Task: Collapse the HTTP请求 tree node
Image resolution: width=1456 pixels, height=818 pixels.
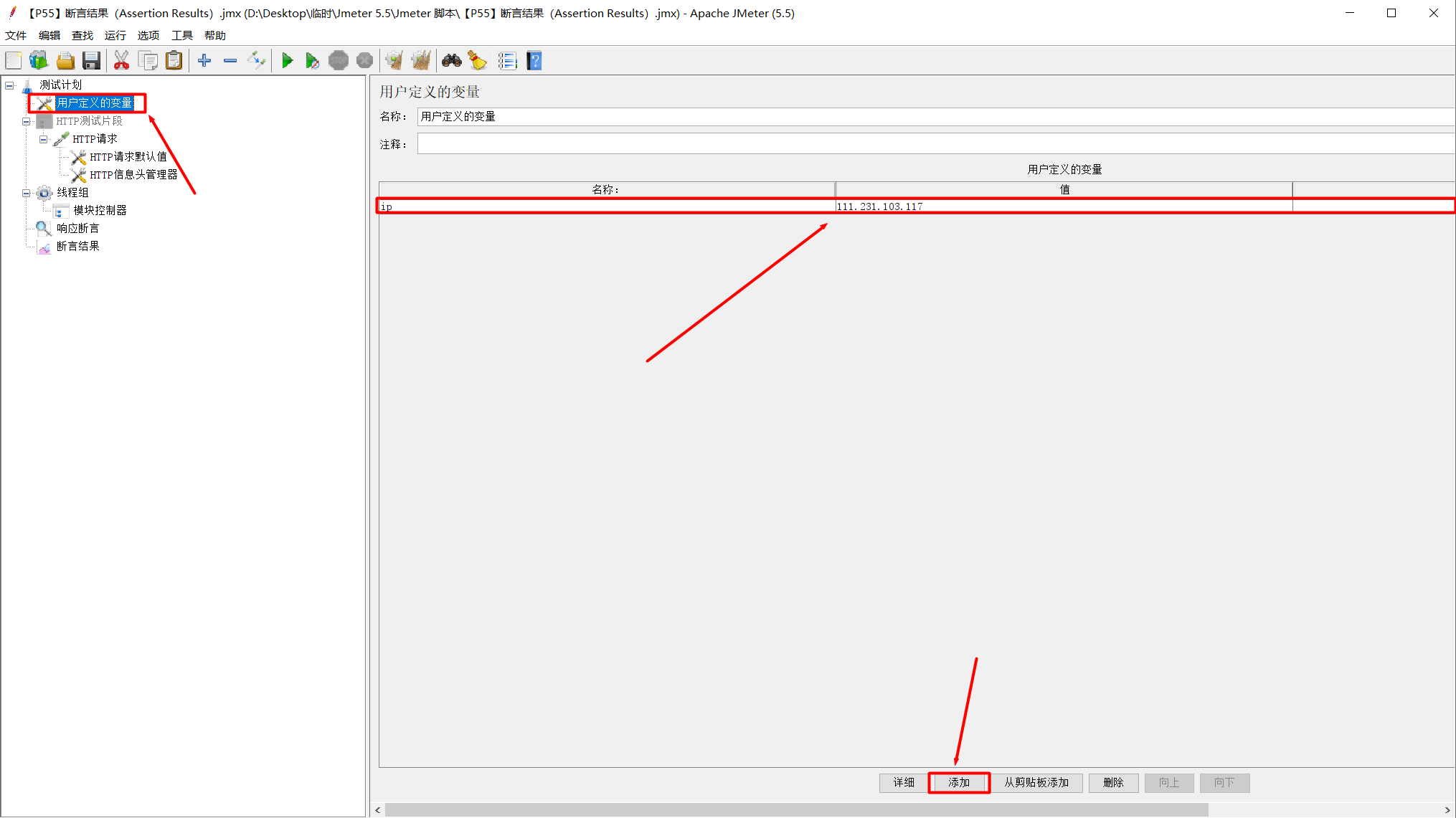Action: [x=44, y=139]
